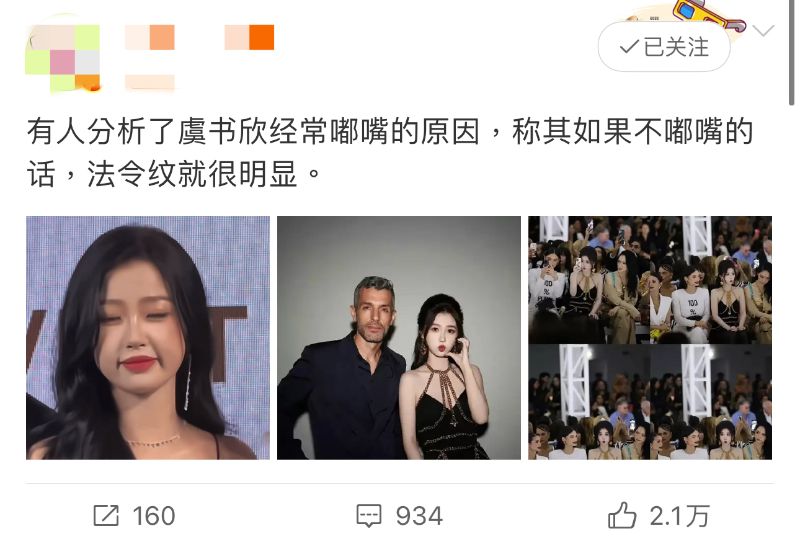This screenshot has height=544, width=800.
Task: Click the scrollbar on the right edge
Action: (x=791, y=53)
